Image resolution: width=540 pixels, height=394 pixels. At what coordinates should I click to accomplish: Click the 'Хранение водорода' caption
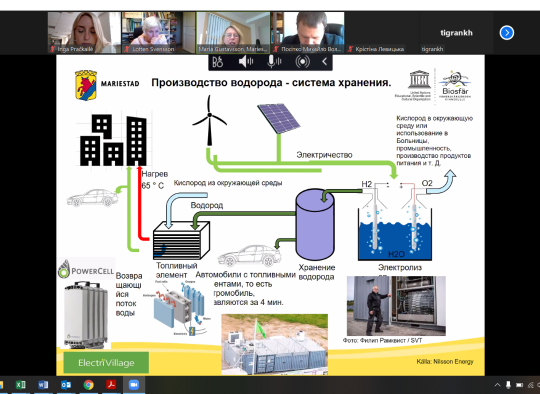[x=316, y=272]
